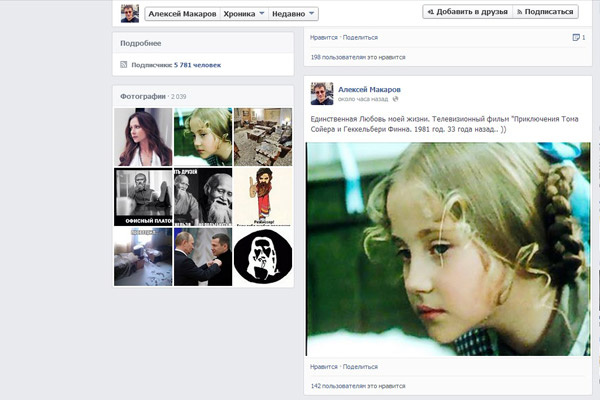Screen dimensions: 600x400
Task: Click the Подписаться button
Action: [545, 12]
